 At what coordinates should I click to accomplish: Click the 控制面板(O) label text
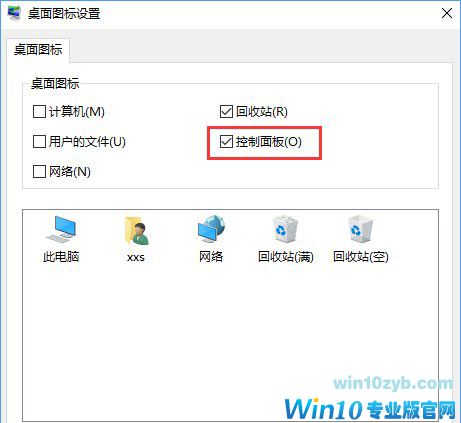coord(269,142)
